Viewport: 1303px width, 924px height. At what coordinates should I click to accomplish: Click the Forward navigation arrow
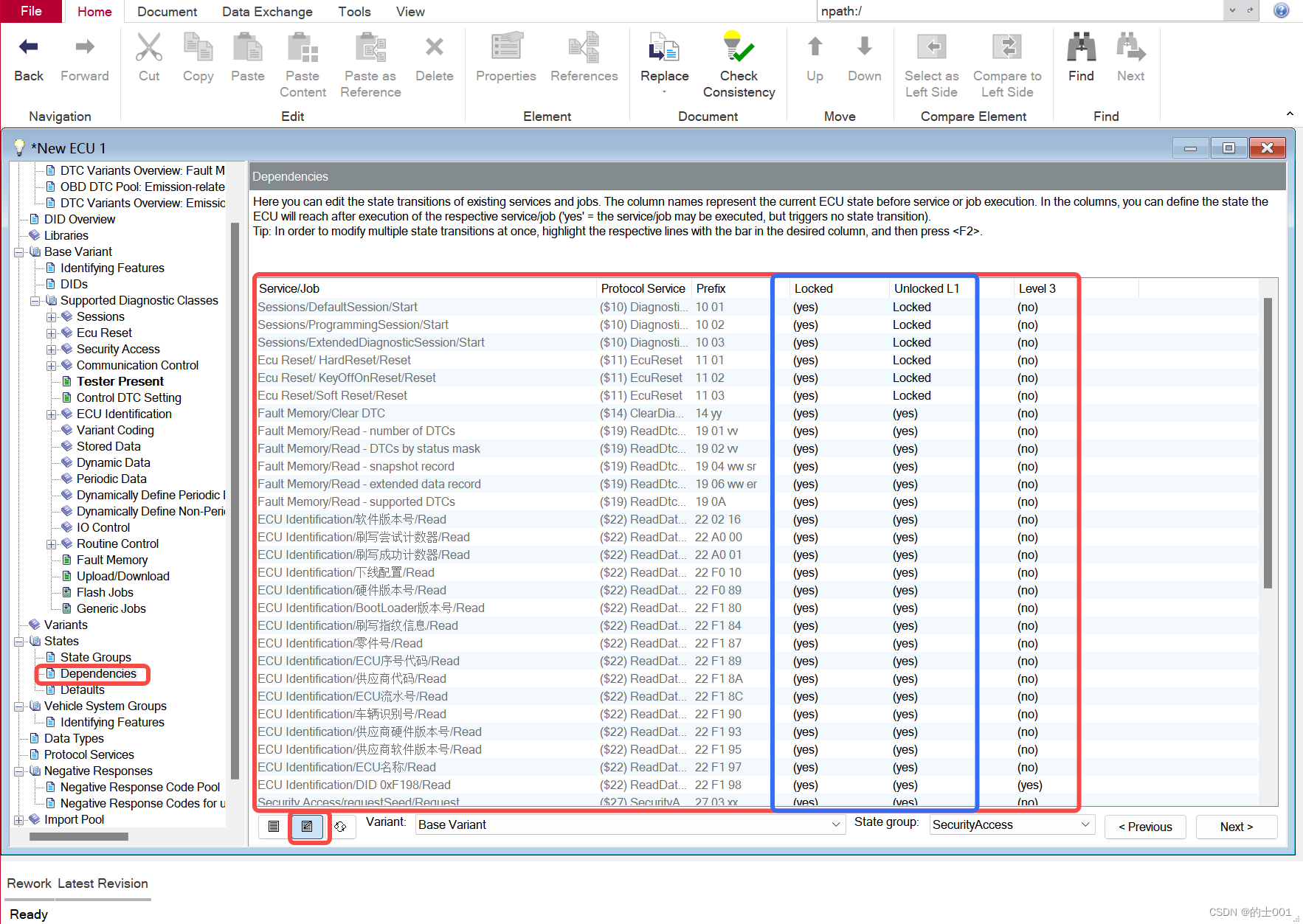tap(85, 47)
